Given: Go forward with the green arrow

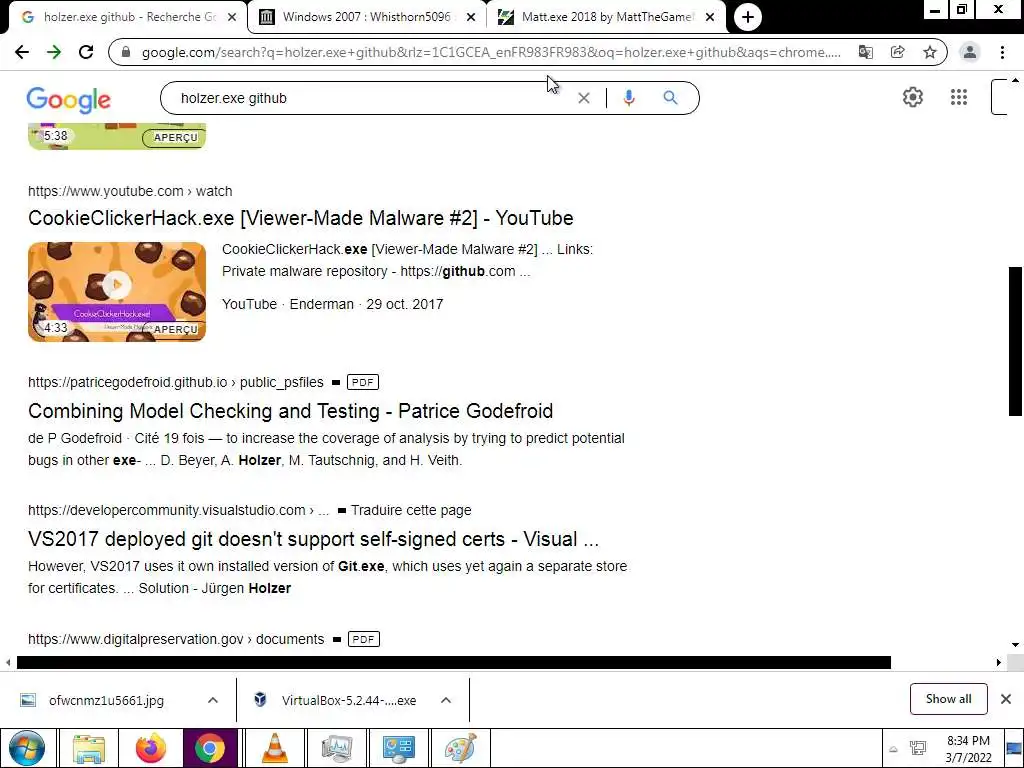Looking at the screenshot, I should [54, 52].
